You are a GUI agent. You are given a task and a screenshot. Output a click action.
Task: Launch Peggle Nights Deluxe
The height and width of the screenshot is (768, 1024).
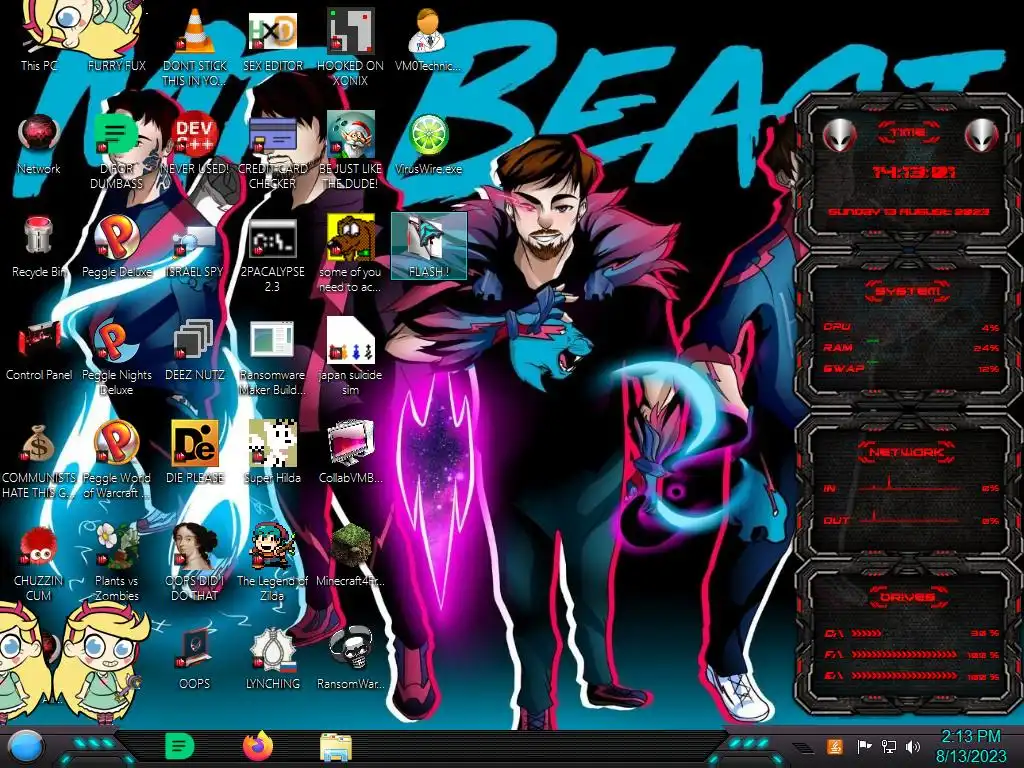(x=117, y=357)
